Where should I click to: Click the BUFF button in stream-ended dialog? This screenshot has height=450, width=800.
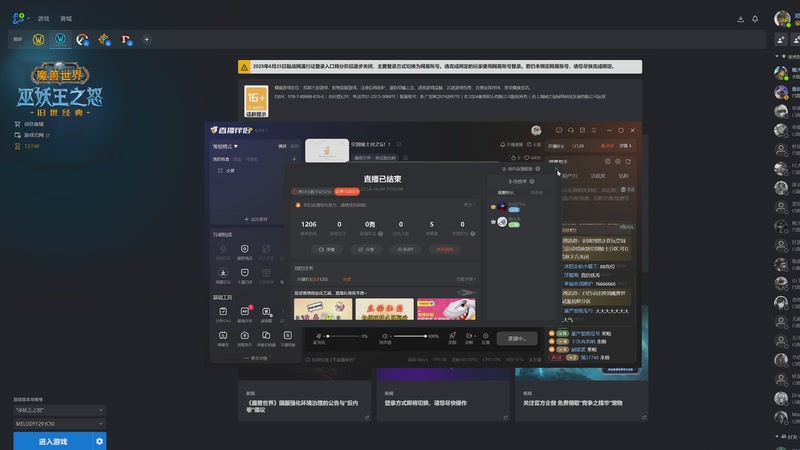(x=405, y=249)
